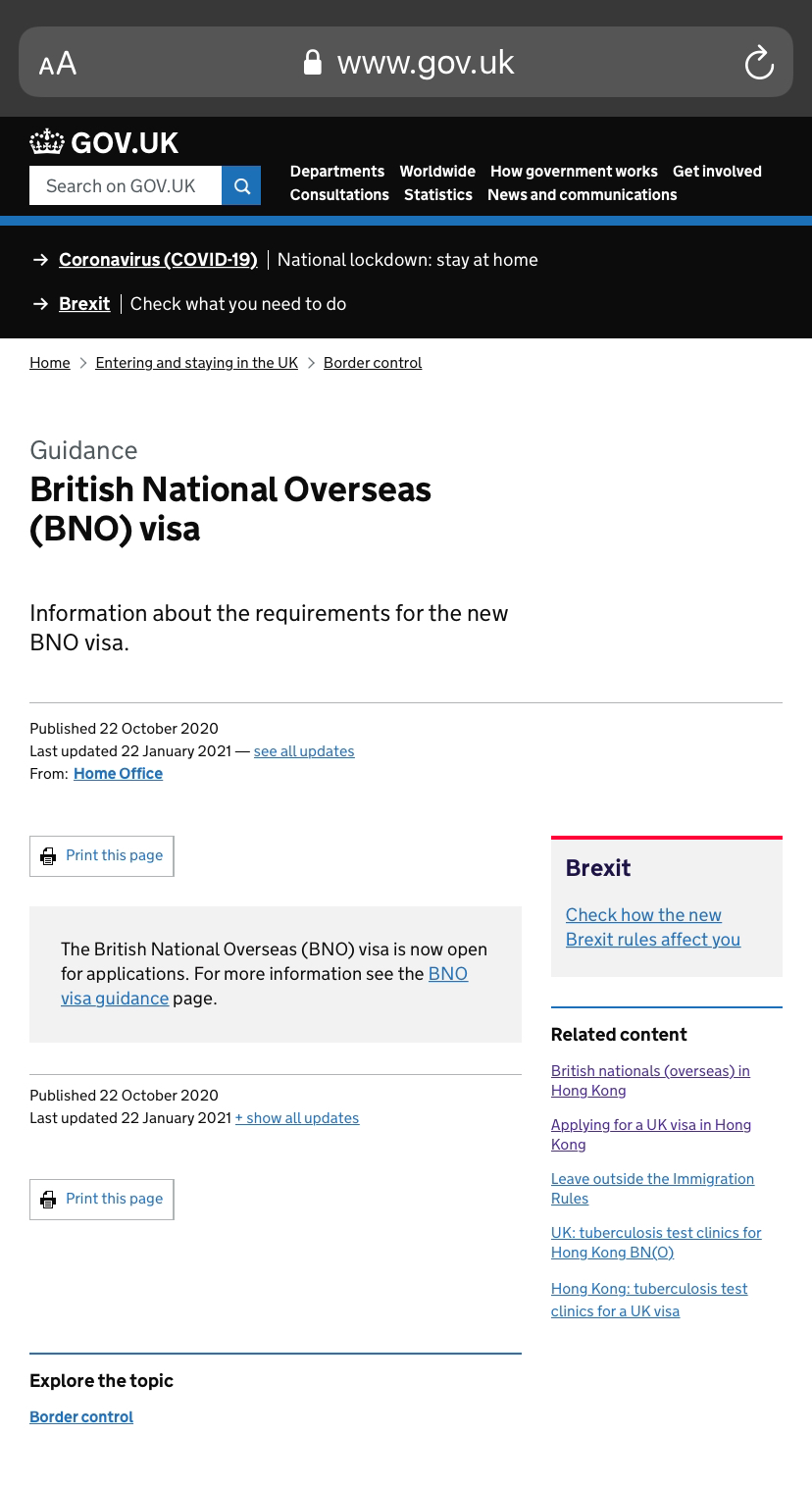The height and width of the screenshot is (1487, 812).
Task: Click the Explore the topic heading
Action: 101,1381
